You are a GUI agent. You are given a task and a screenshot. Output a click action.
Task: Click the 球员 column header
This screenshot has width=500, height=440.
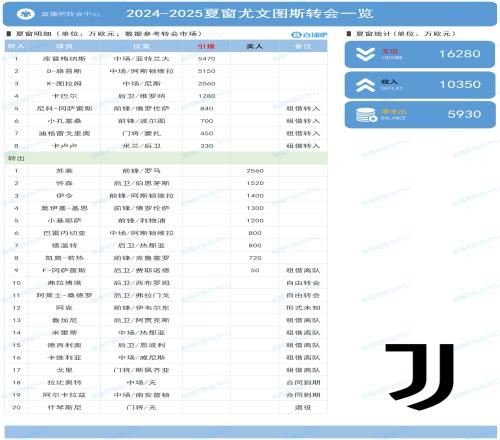[x=64, y=46]
